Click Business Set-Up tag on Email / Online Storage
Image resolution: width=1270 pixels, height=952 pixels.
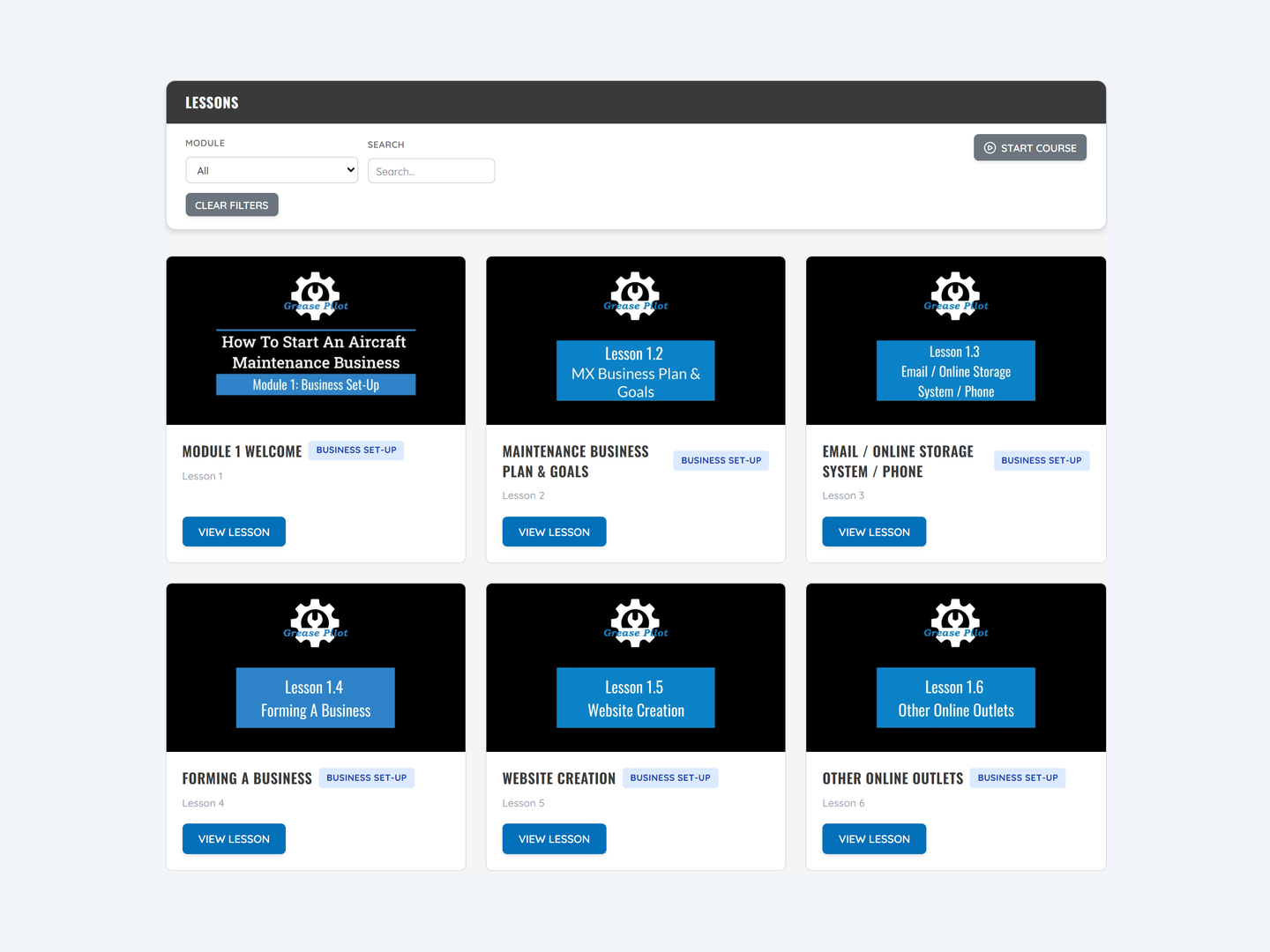tap(1042, 460)
